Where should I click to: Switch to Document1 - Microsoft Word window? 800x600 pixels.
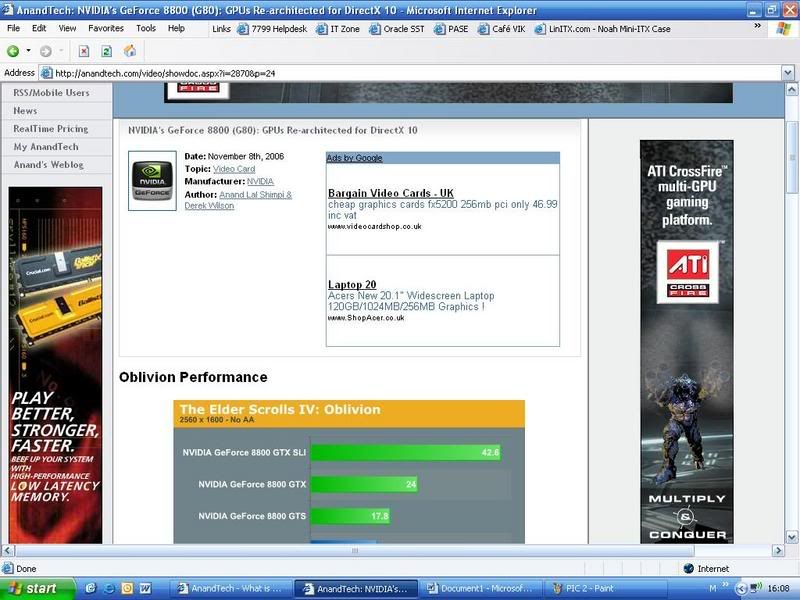tap(480, 589)
